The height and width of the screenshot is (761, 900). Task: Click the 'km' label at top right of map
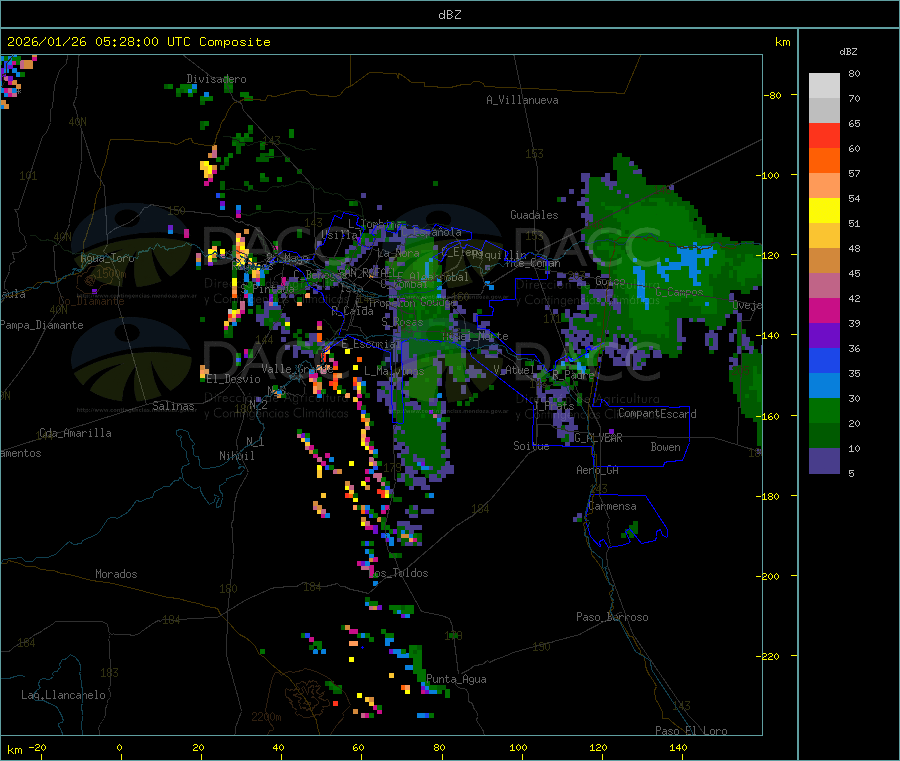tap(782, 42)
